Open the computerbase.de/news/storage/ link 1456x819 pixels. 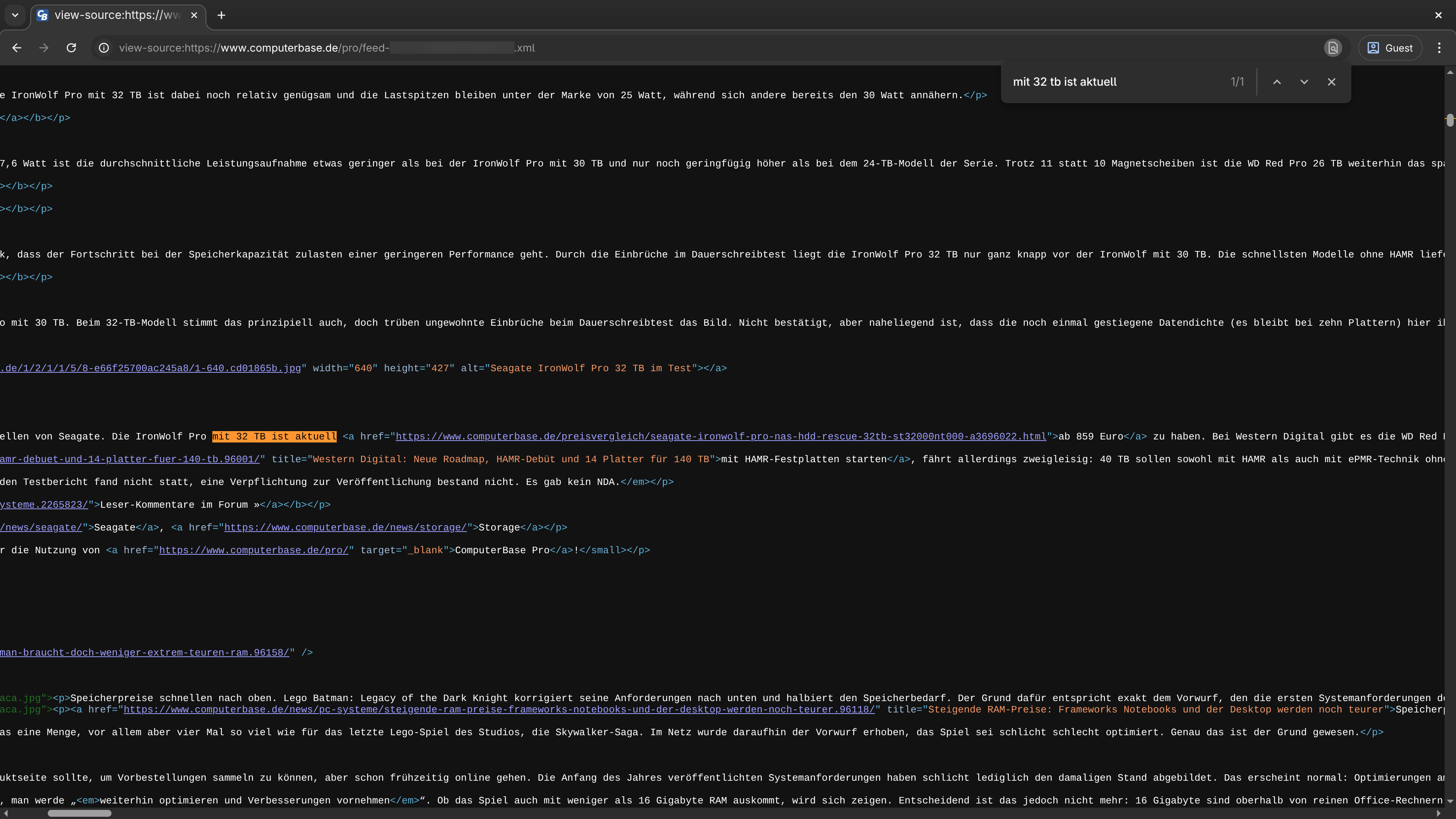click(x=345, y=527)
